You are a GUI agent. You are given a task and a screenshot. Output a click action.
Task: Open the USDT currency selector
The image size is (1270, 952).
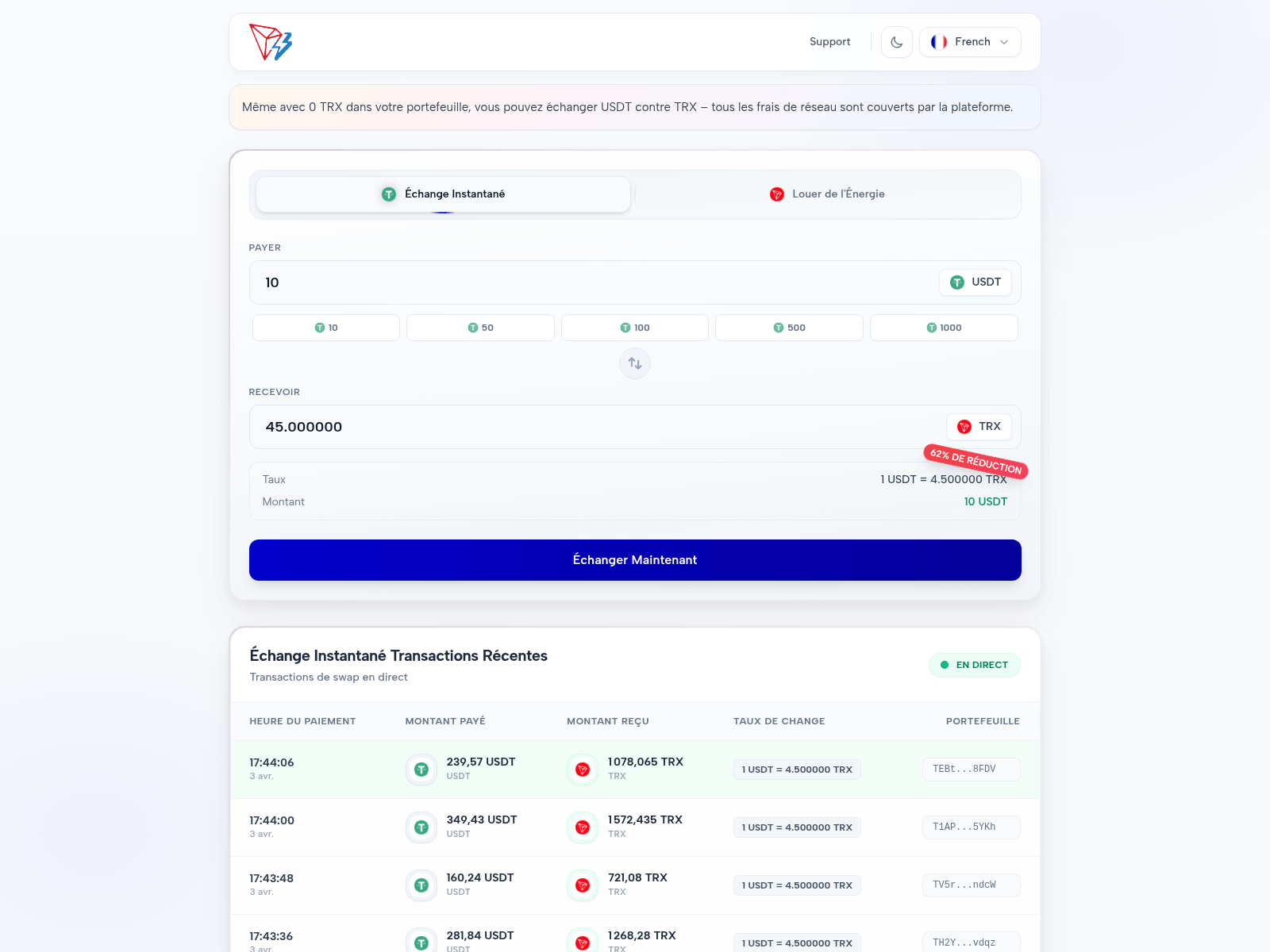coord(975,282)
